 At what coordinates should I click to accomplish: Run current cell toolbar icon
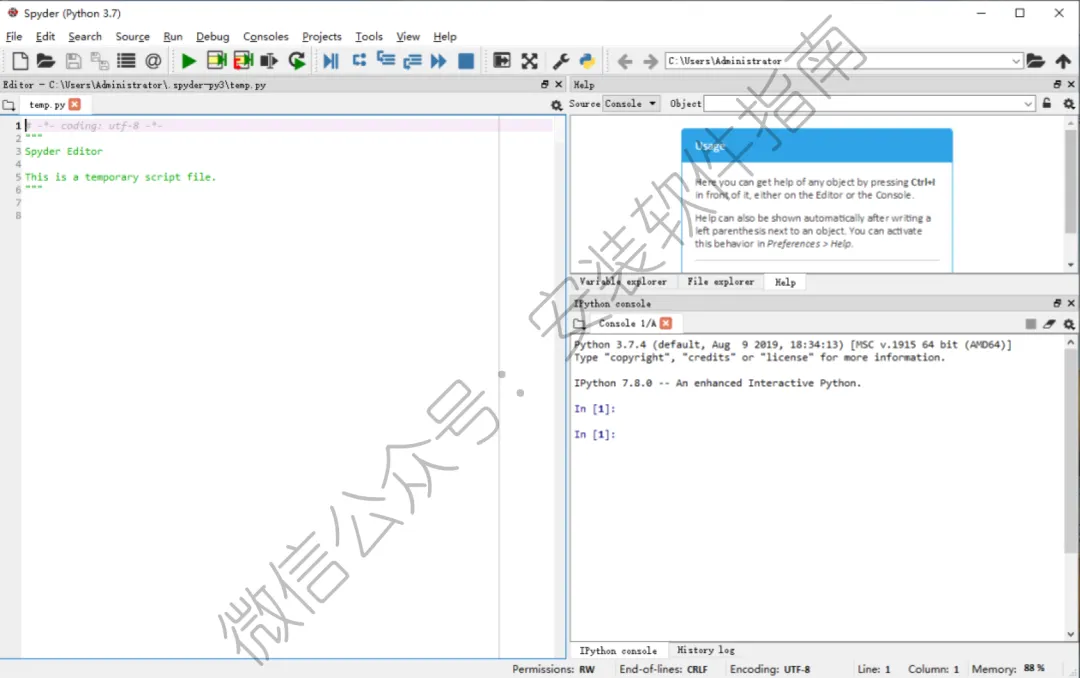click(x=216, y=61)
